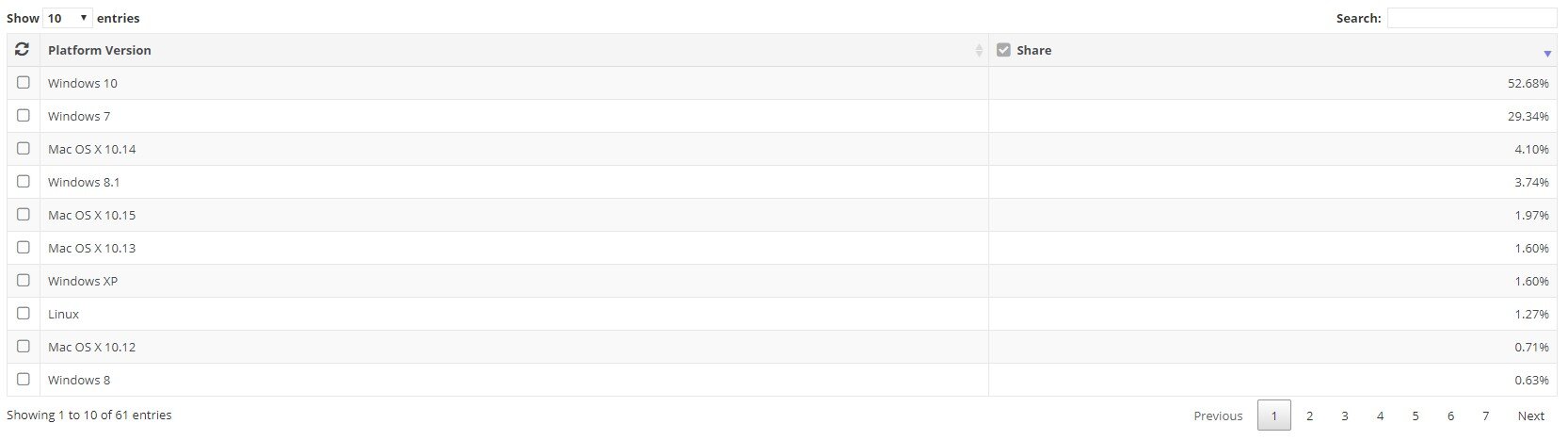Click the Share column descending sort arrow
The width and height of the screenshot is (1568, 440).
coord(1547,54)
